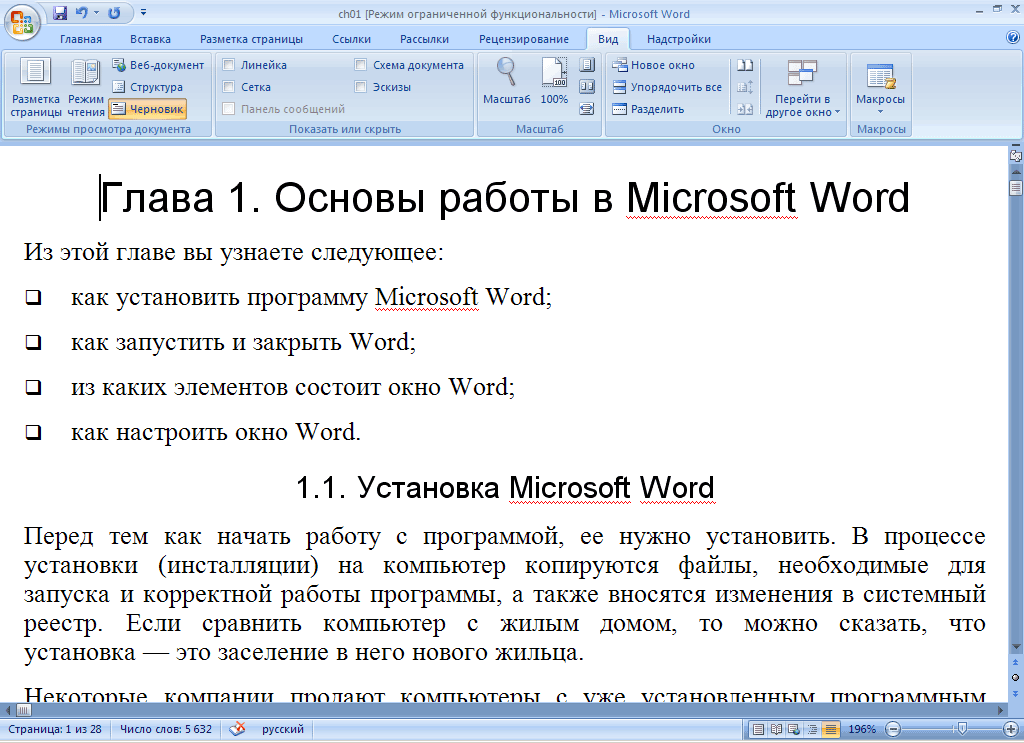Switch to Outline view in status bar

point(812,729)
